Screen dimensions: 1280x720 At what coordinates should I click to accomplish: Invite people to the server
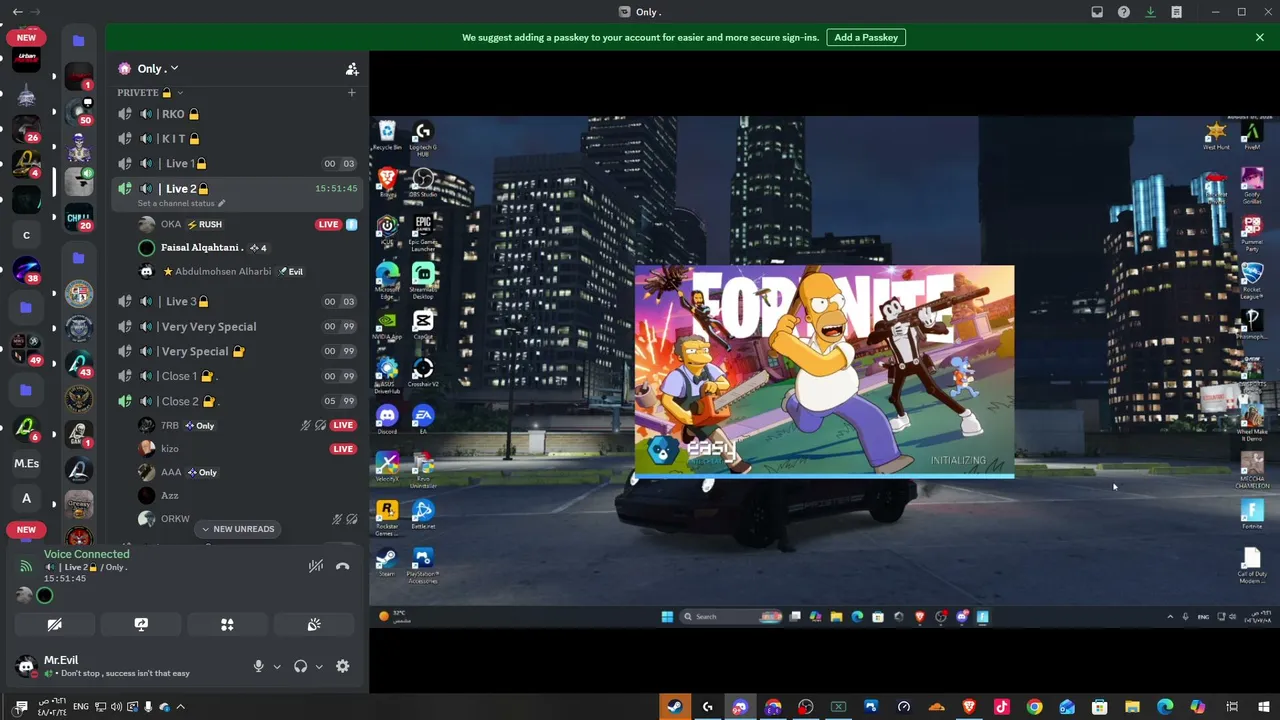(x=352, y=69)
